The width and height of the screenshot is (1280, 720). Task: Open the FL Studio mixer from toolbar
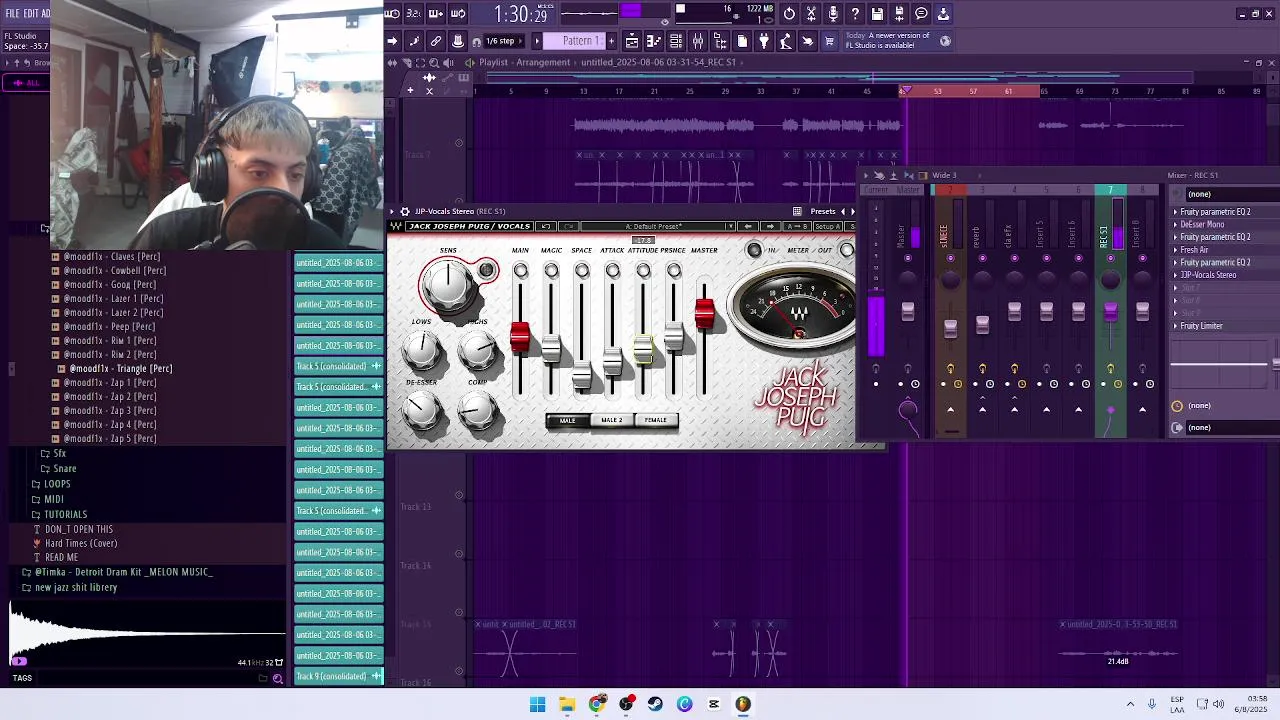[x=698, y=41]
